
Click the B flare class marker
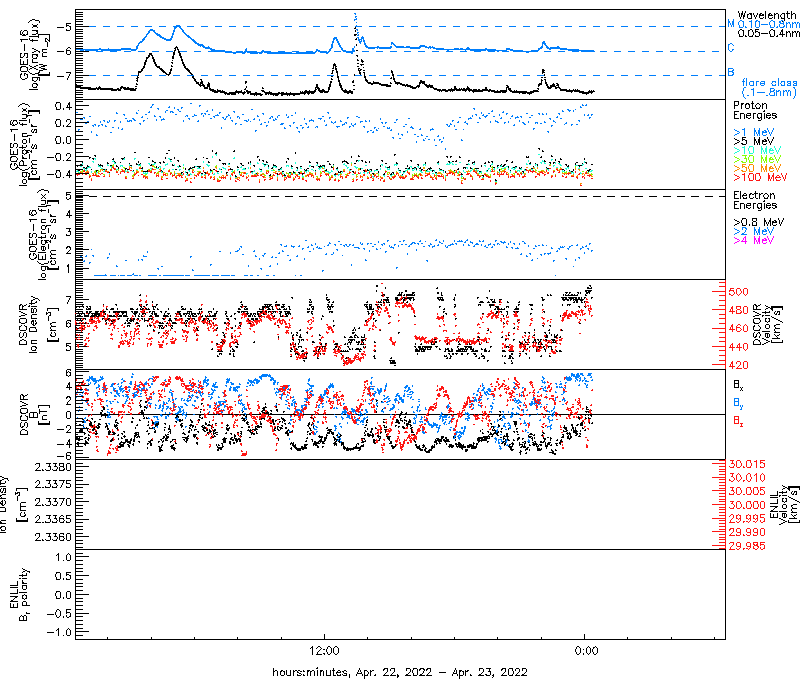point(731,72)
